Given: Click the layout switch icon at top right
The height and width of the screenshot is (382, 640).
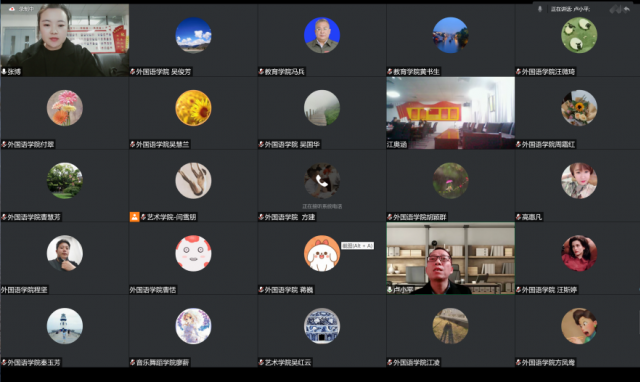Looking at the screenshot, I should pos(615,9).
